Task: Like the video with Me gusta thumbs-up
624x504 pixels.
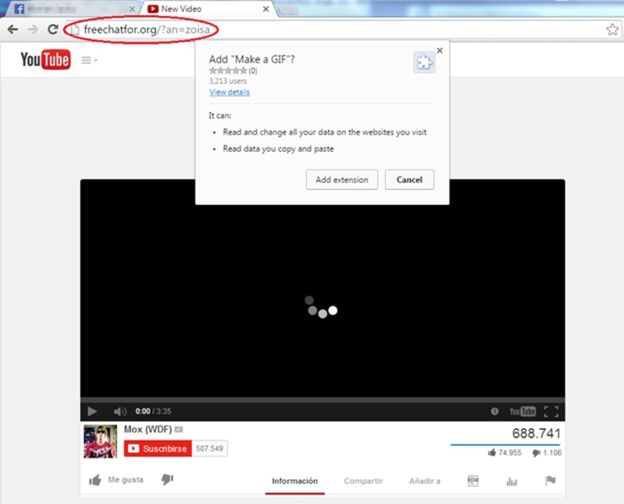Action: pyautogui.click(x=116, y=480)
